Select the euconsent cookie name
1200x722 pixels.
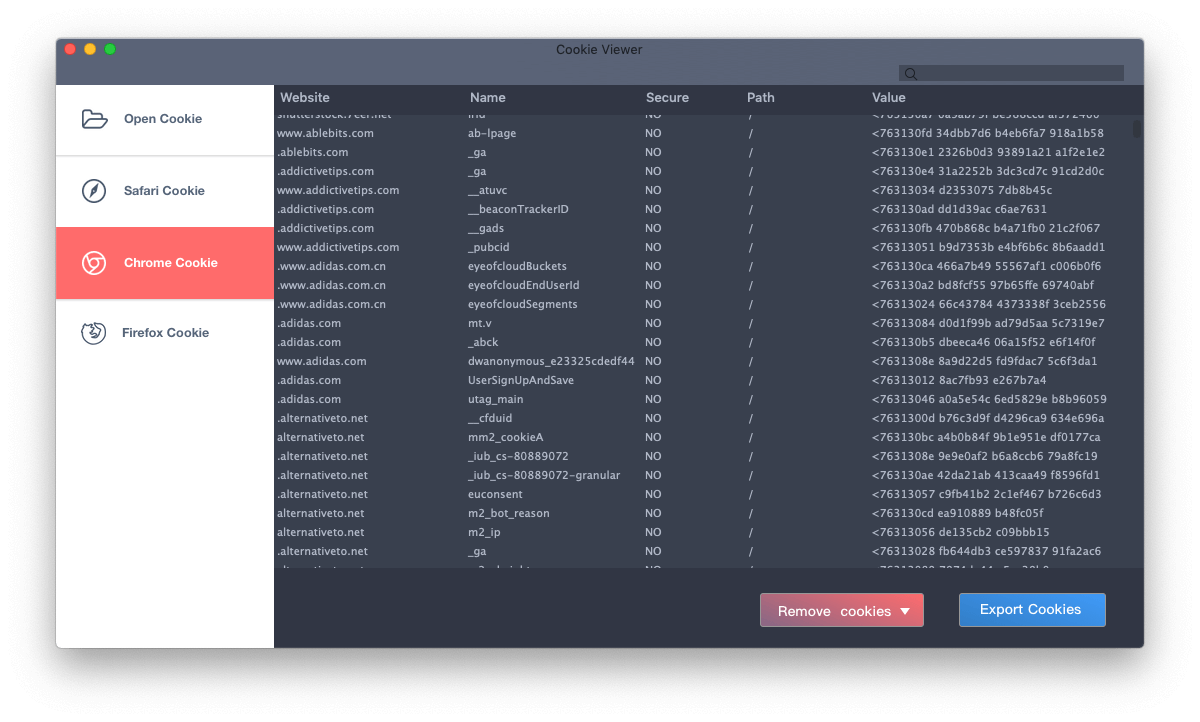tap(495, 494)
